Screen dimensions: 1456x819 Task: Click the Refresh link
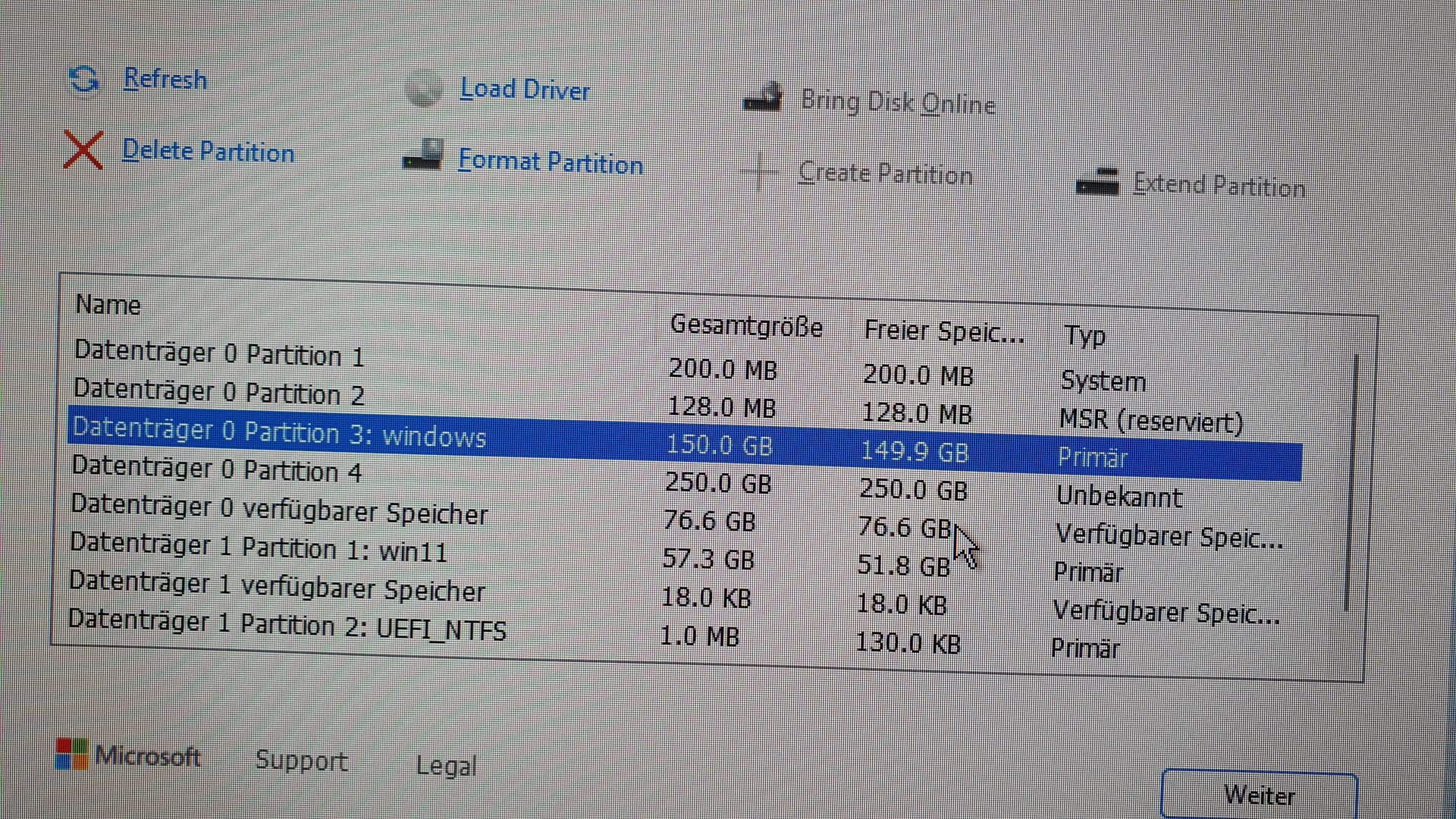pos(165,79)
